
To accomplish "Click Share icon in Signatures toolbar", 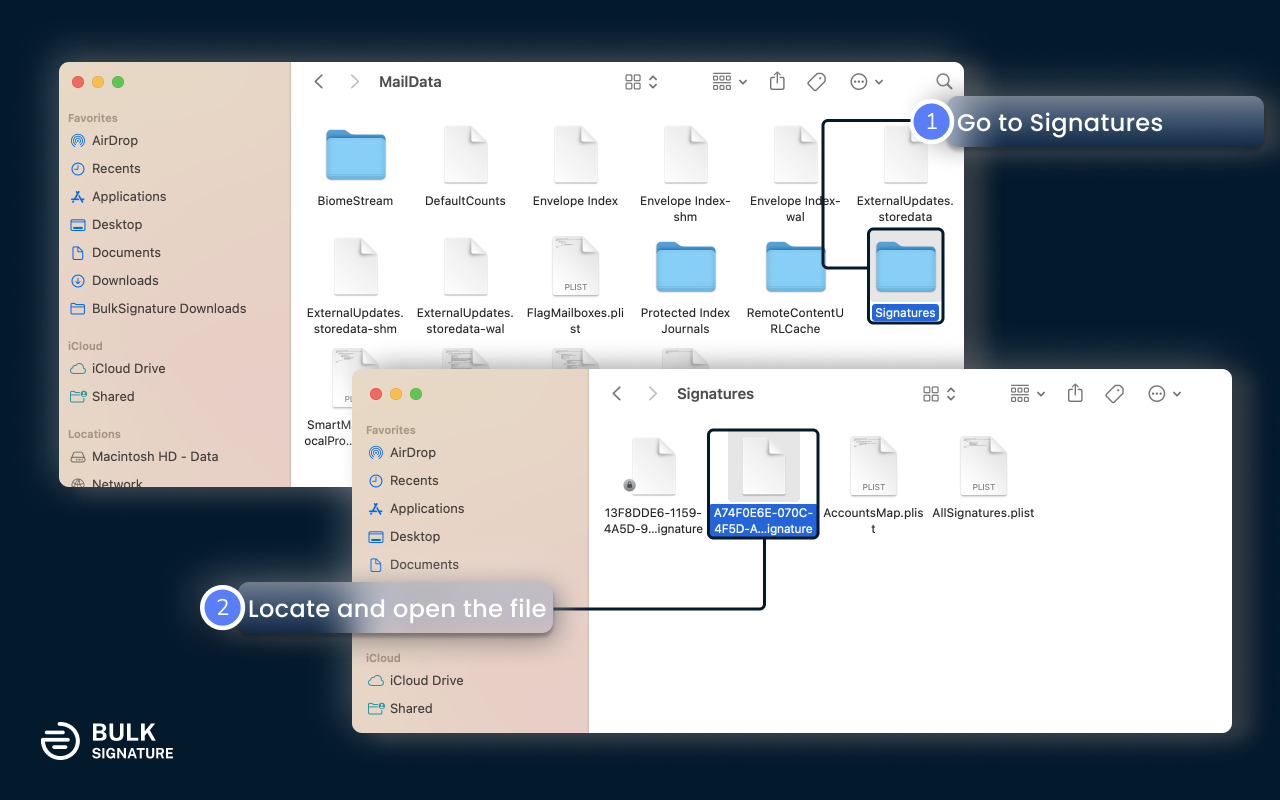I will 1075,393.
